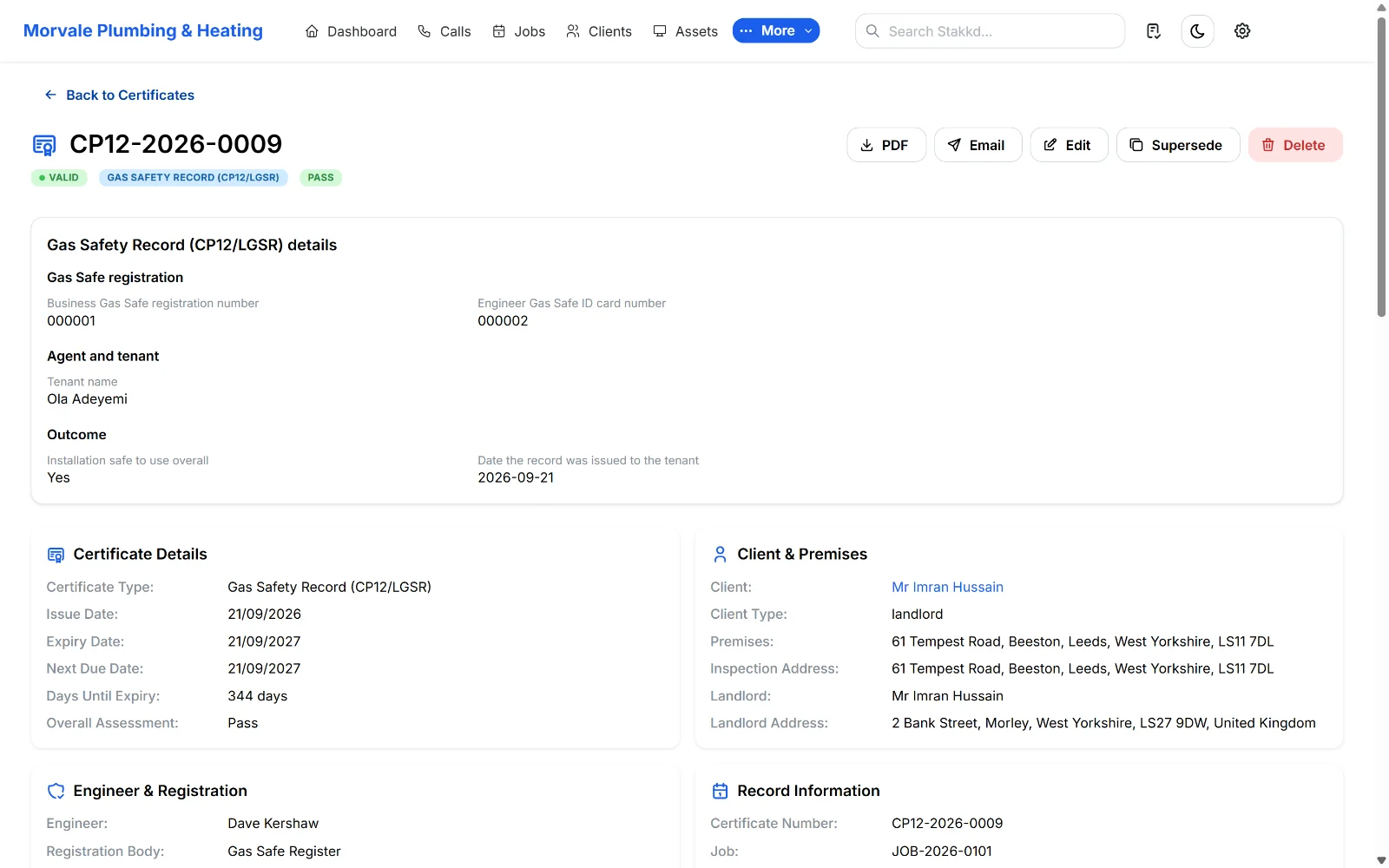The width and height of the screenshot is (1389, 868).
Task: Edit the certificate
Action: (x=1069, y=145)
